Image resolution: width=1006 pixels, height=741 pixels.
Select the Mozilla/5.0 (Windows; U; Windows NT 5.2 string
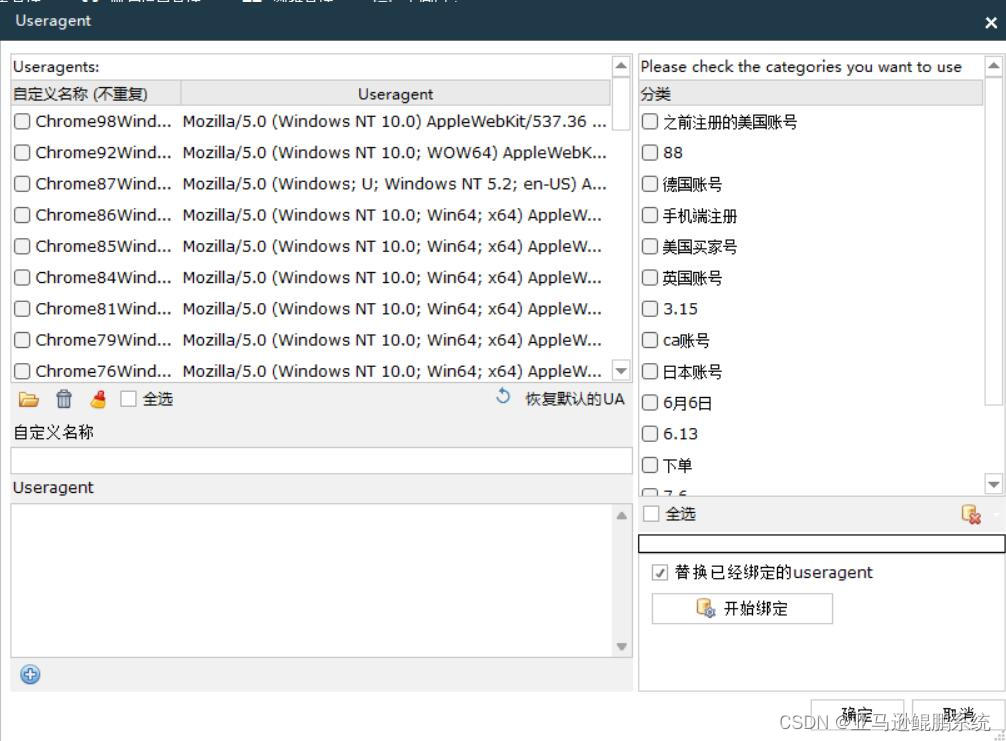point(395,184)
